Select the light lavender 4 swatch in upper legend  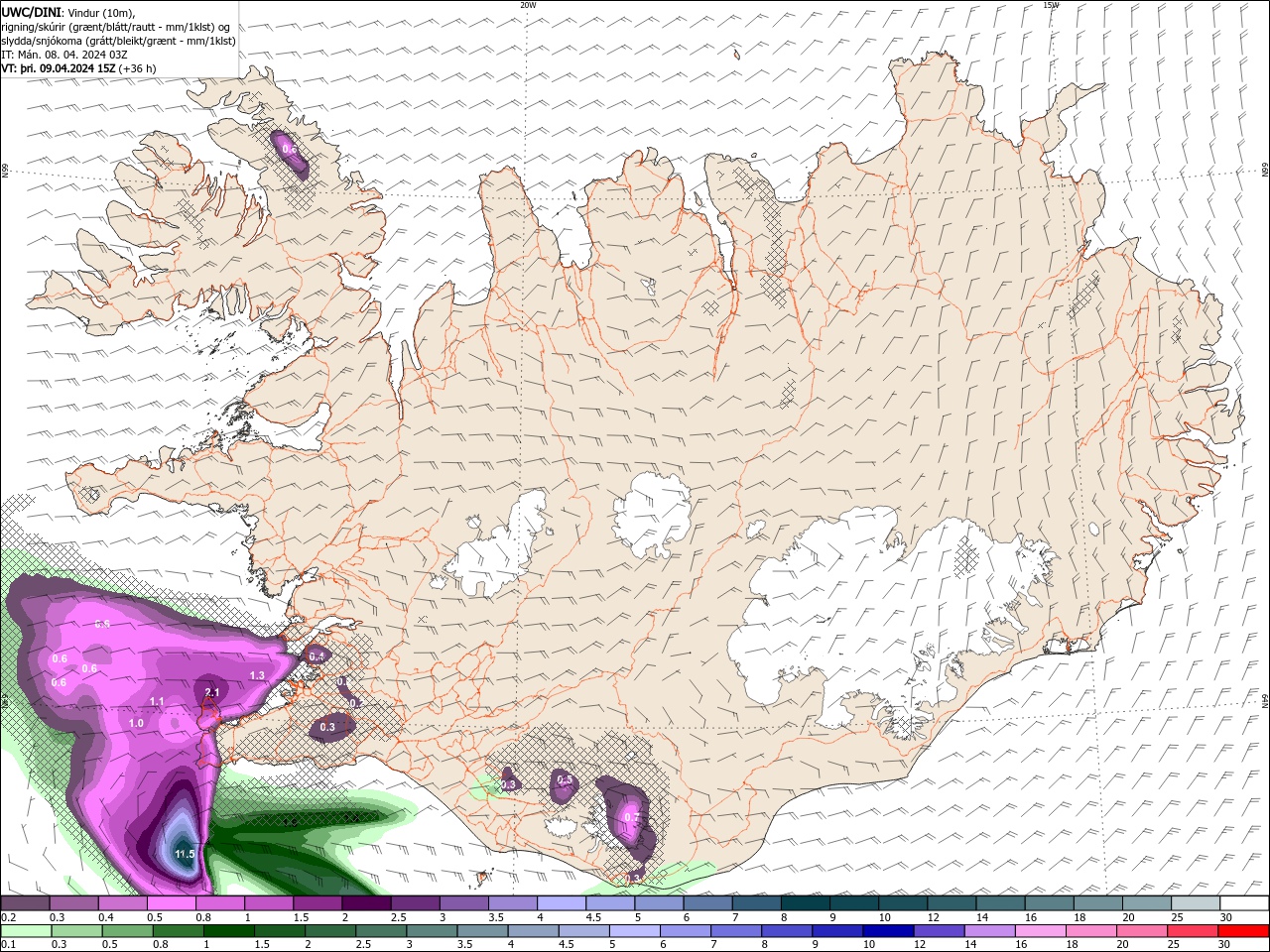point(562,903)
